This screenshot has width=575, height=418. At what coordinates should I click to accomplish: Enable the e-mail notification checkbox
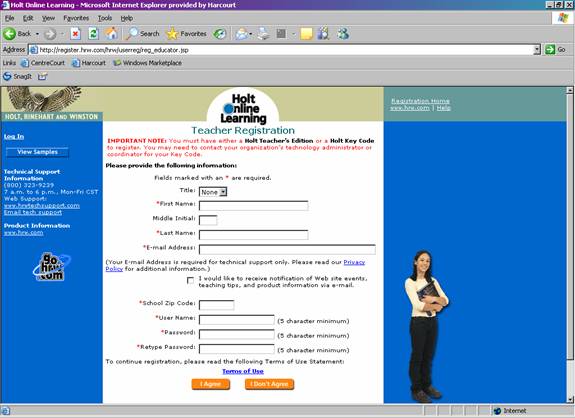click(x=190, y=280)
